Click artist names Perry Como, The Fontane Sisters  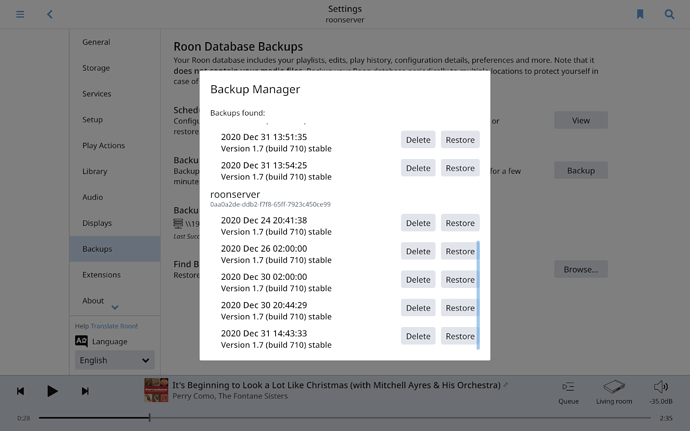pyautogui.click(x=230, y=396)
